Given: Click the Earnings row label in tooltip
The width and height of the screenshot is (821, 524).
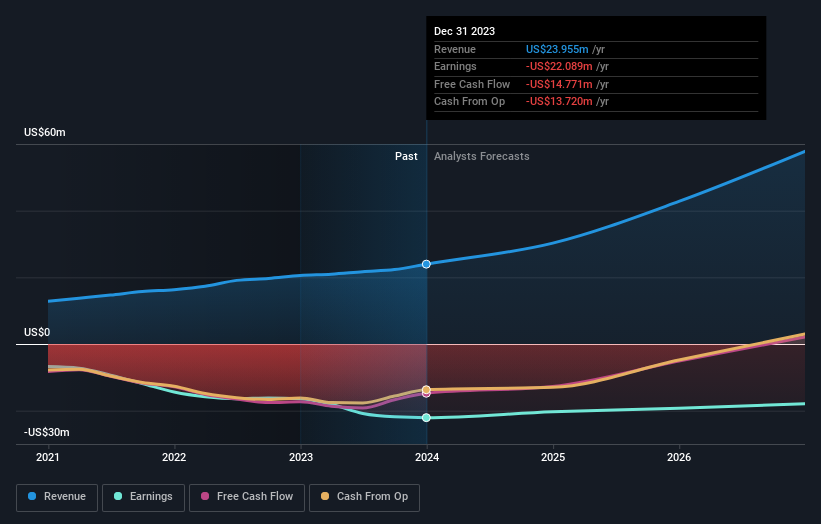Looking at the screenshot, I should pyautogui.click(x=456, y=66).
